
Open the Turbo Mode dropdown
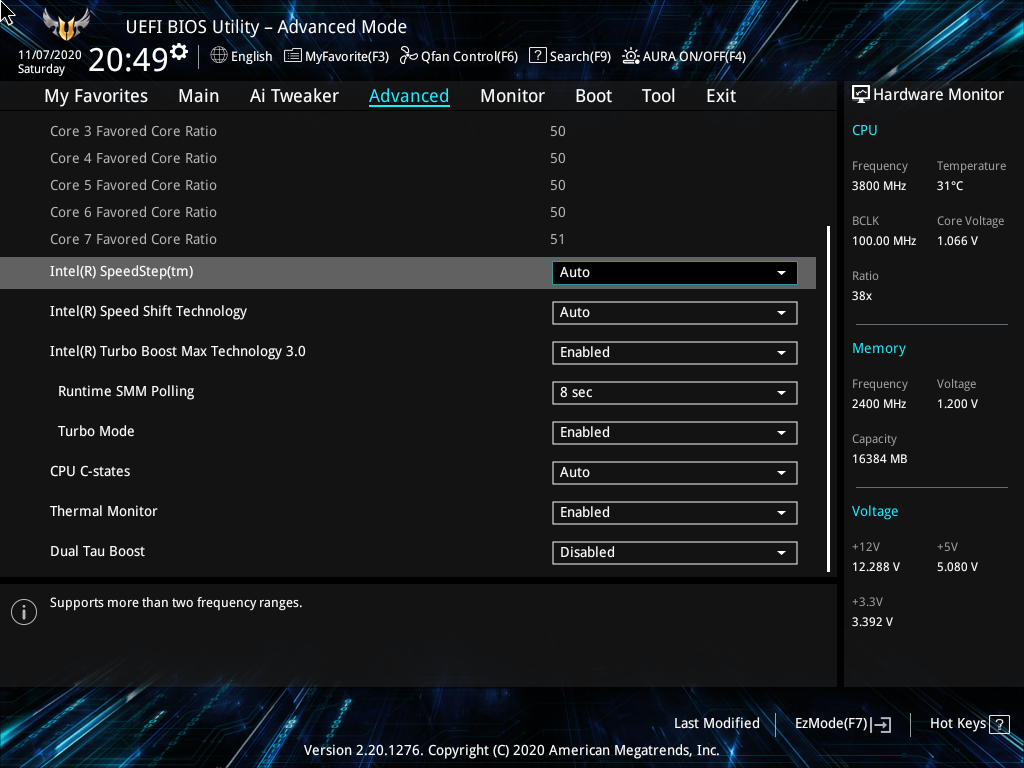[675, 432]
